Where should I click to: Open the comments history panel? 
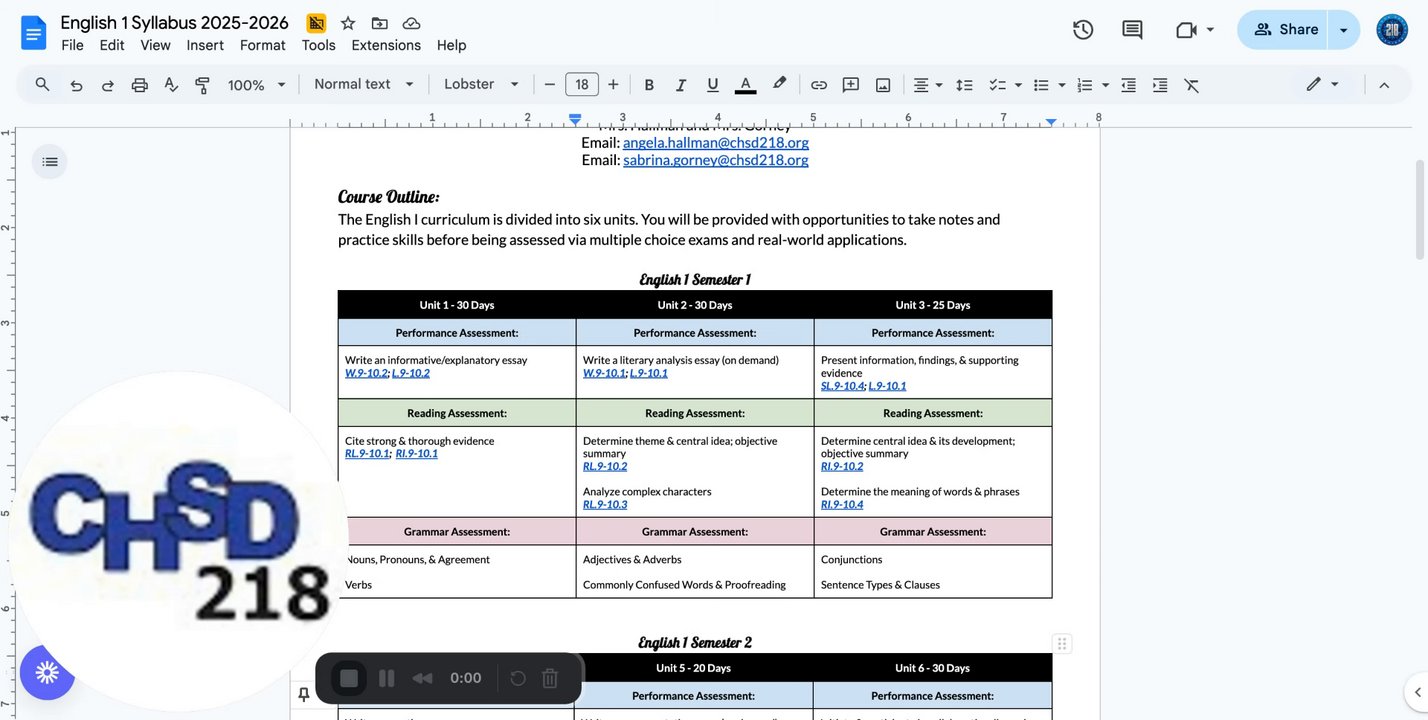click(1132, 30)
